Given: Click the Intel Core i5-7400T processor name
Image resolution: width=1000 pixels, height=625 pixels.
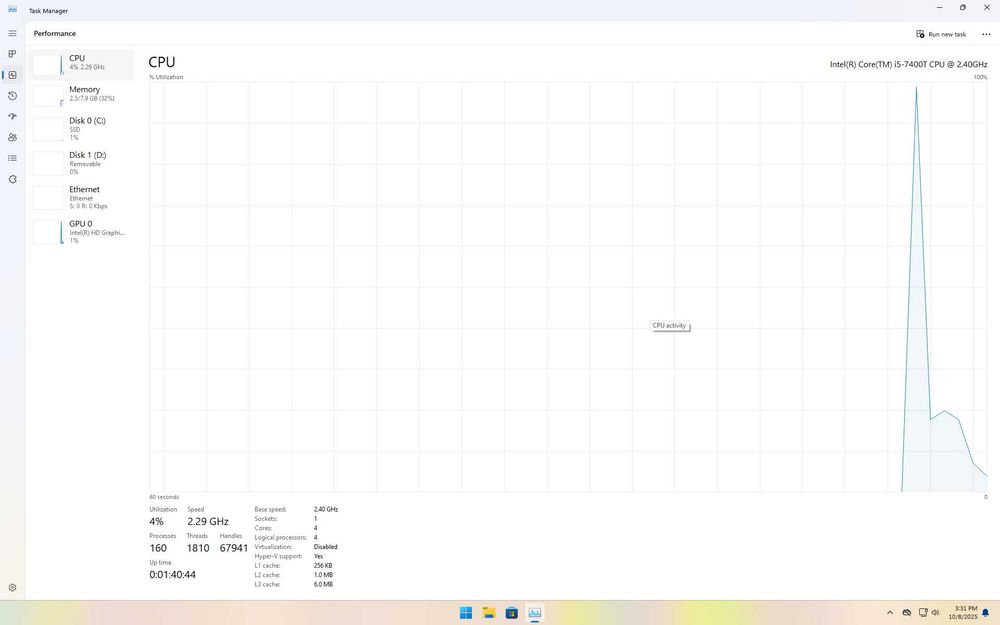Looking at the screenshot, I should [908, 64].
